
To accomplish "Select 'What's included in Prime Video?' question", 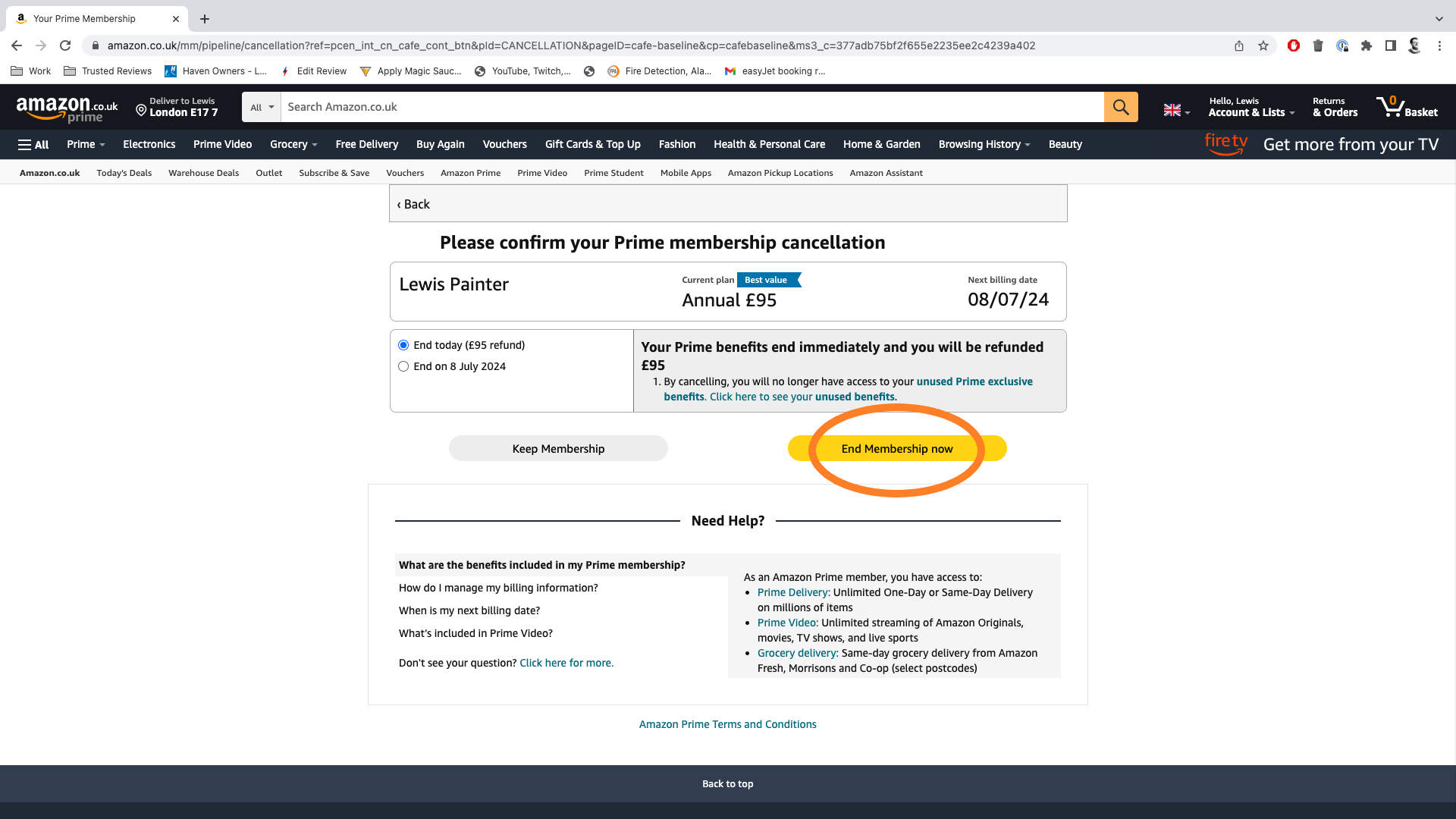I will click(x=475, y=633).
